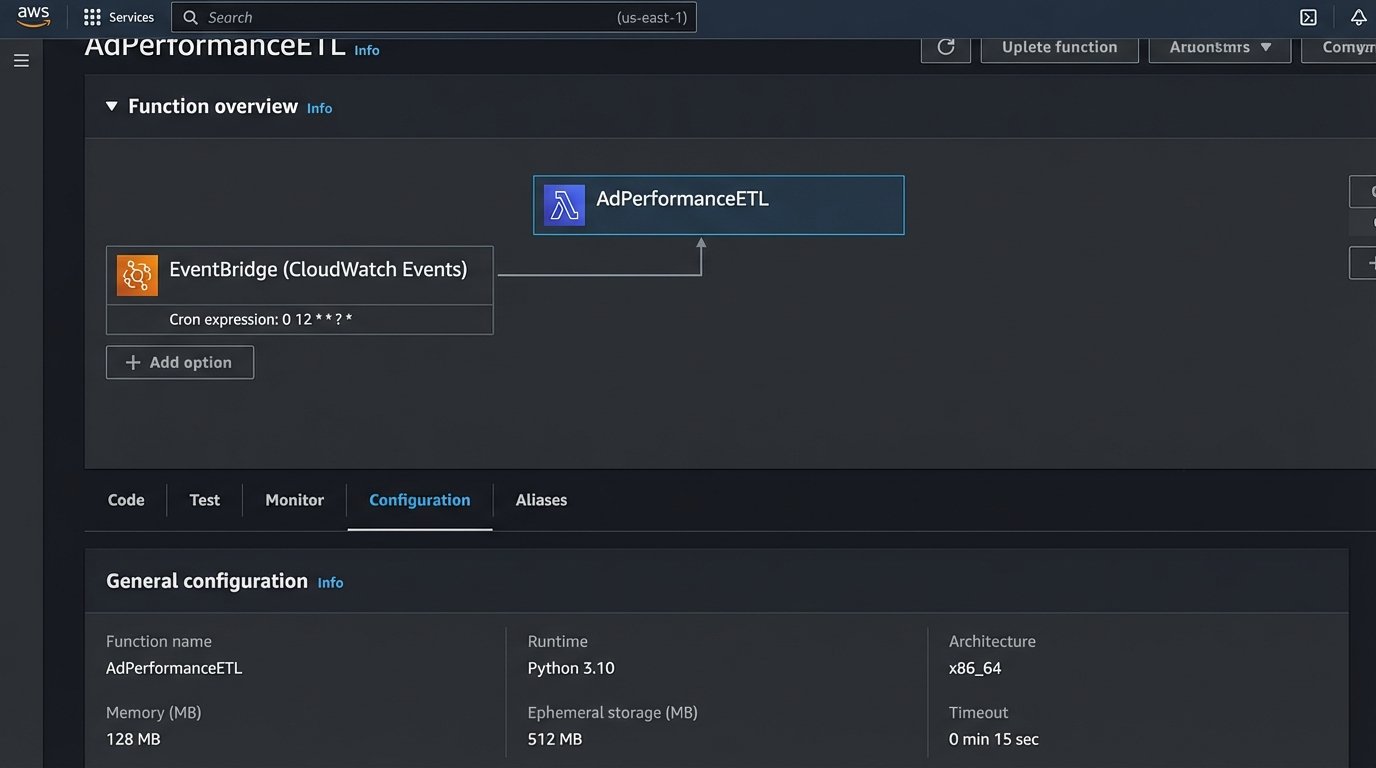Open the notifications bell
This screenshot has height=768, width=1376.
(x=1358, y=17)
